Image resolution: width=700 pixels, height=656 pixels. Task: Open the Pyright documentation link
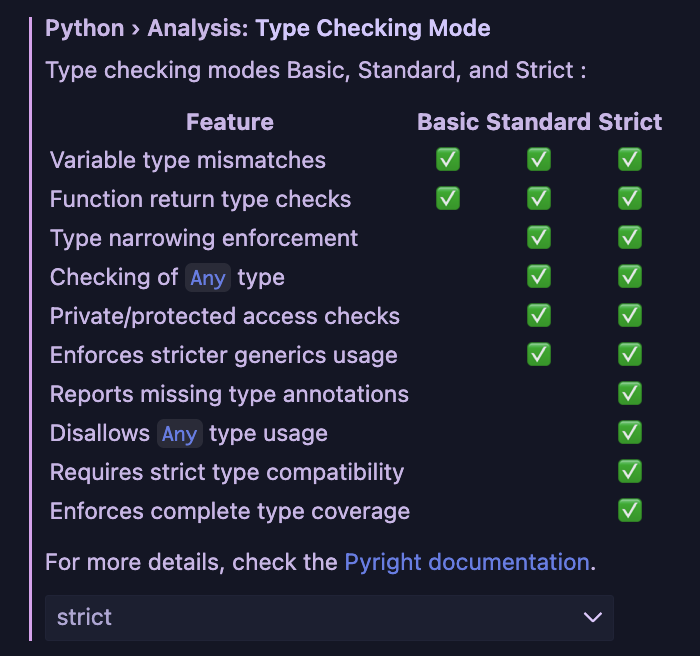click(x=467, y=562)
